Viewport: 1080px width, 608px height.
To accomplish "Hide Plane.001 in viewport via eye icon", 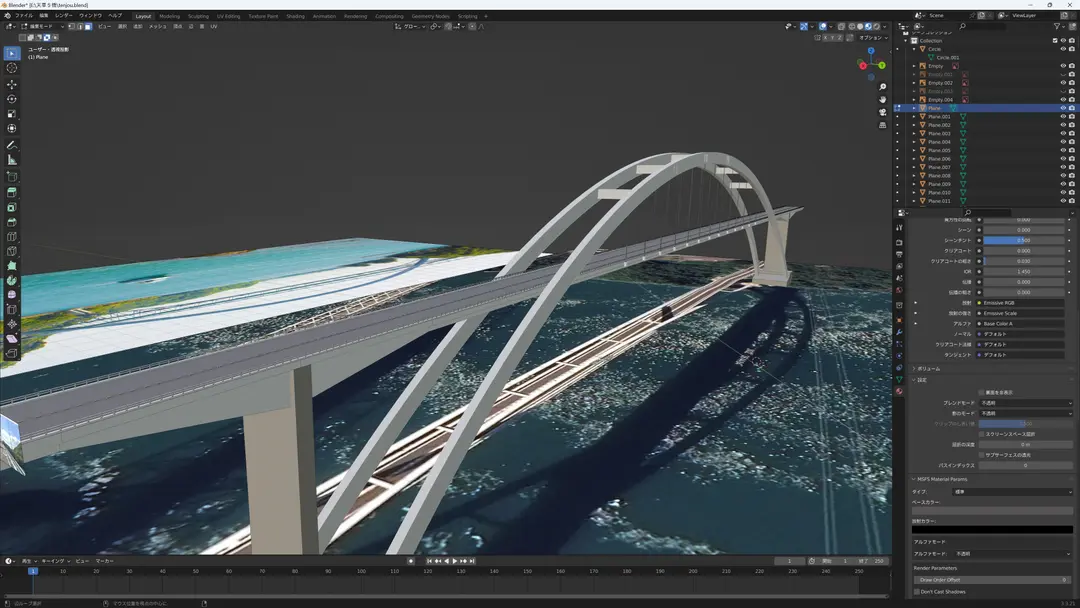I will 1063,116.
